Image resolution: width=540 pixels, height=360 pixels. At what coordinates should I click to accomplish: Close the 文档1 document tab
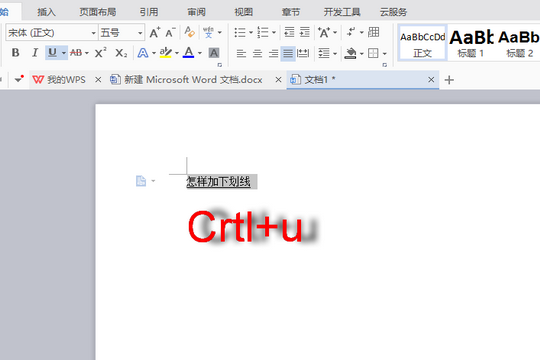[431, 80]
